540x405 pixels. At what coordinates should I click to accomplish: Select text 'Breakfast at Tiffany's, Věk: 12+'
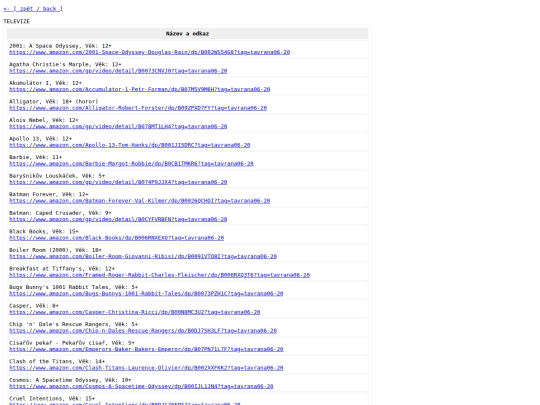pos(62,269)
